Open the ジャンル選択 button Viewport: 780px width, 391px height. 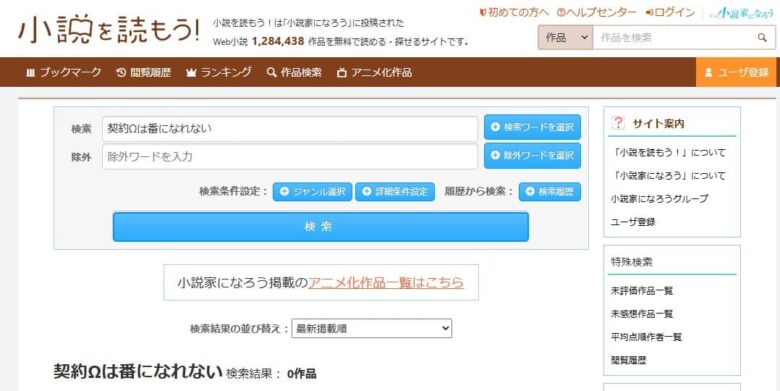(312, 192)
